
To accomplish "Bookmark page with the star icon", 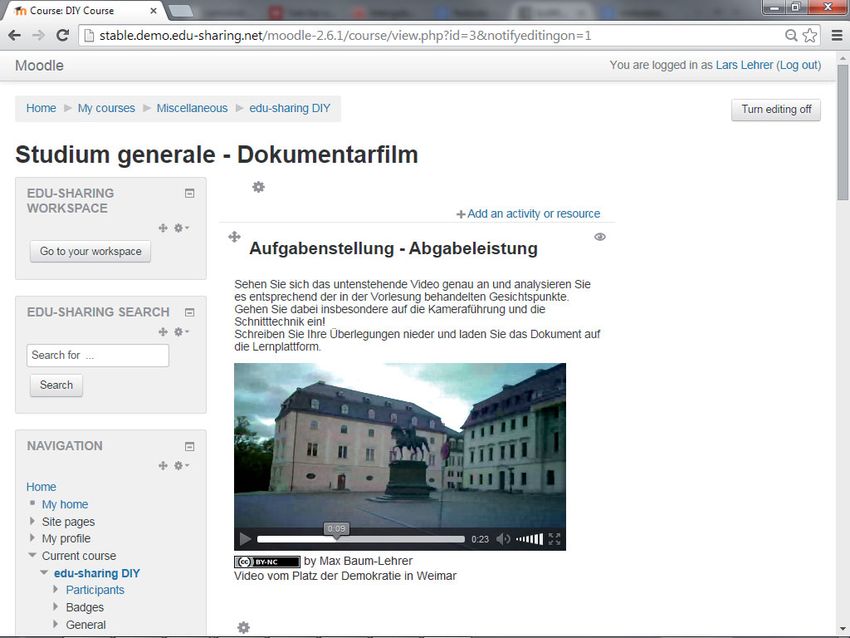I will (810, 35).
